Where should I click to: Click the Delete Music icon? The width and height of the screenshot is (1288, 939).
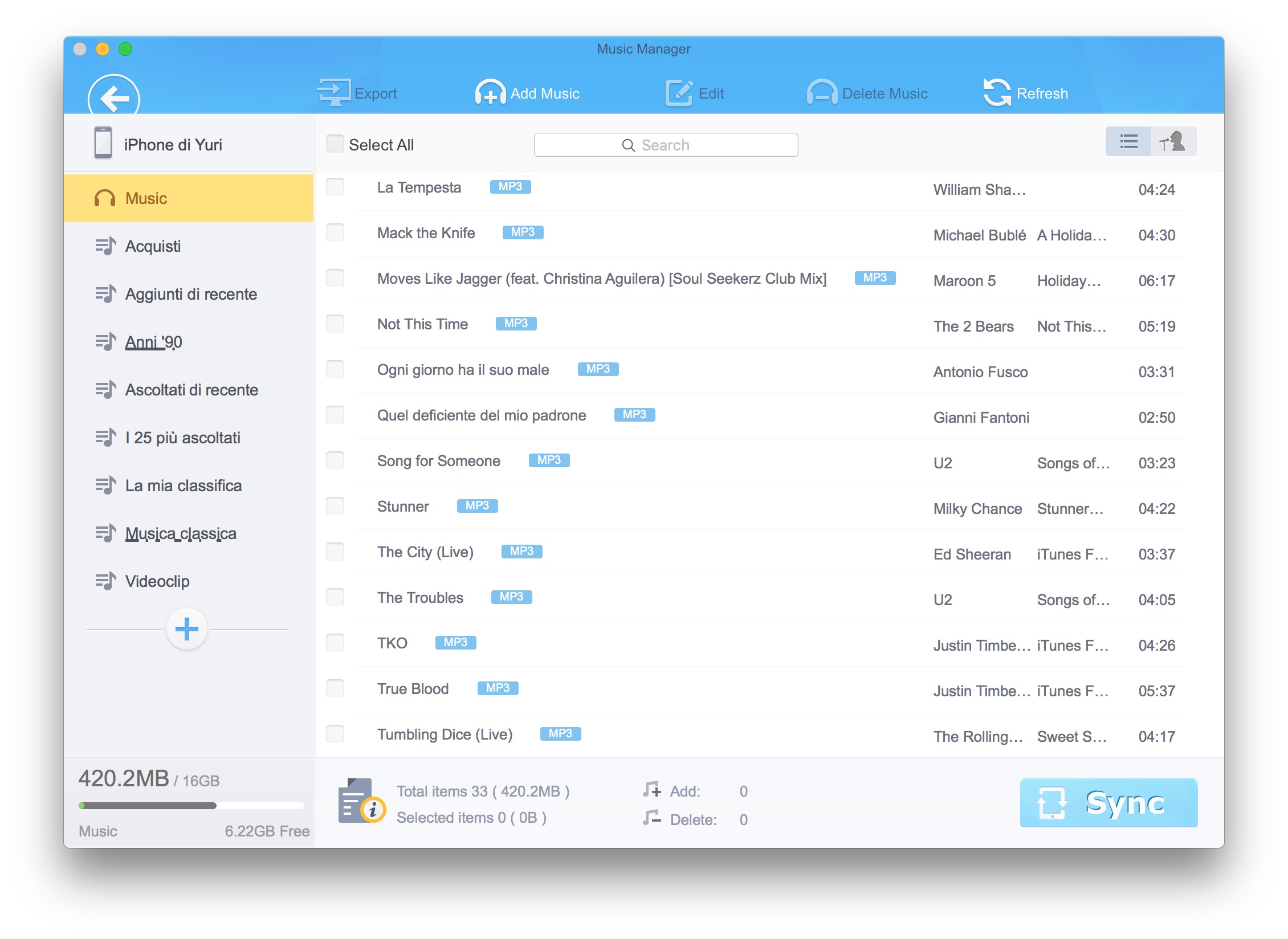coord(821,92)
